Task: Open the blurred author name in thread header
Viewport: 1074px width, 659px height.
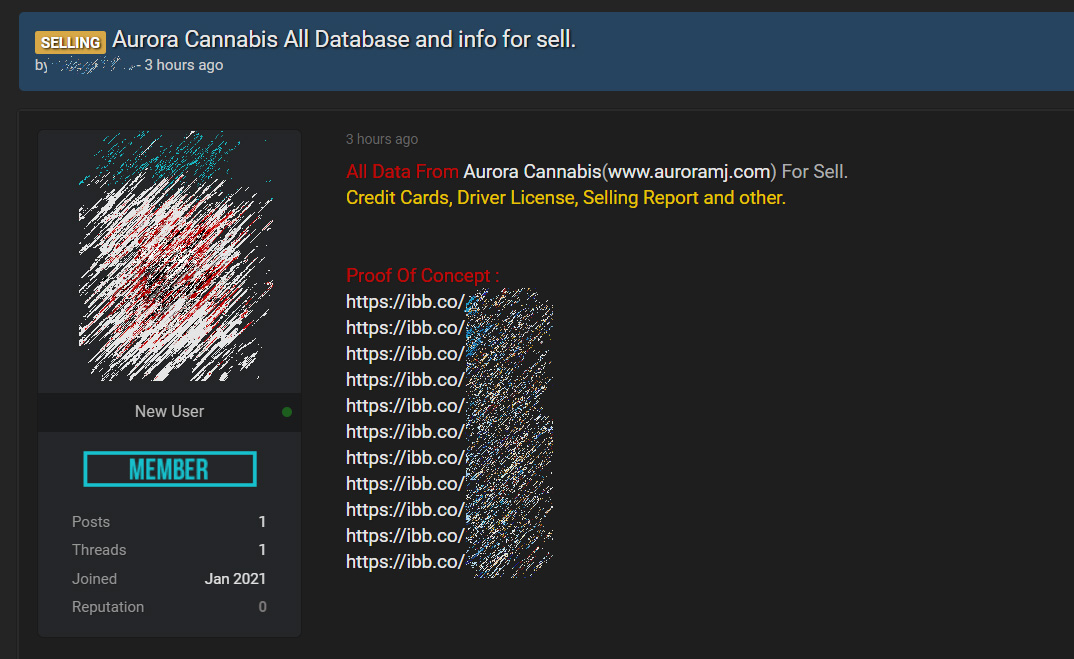Action: coord(92,66)
